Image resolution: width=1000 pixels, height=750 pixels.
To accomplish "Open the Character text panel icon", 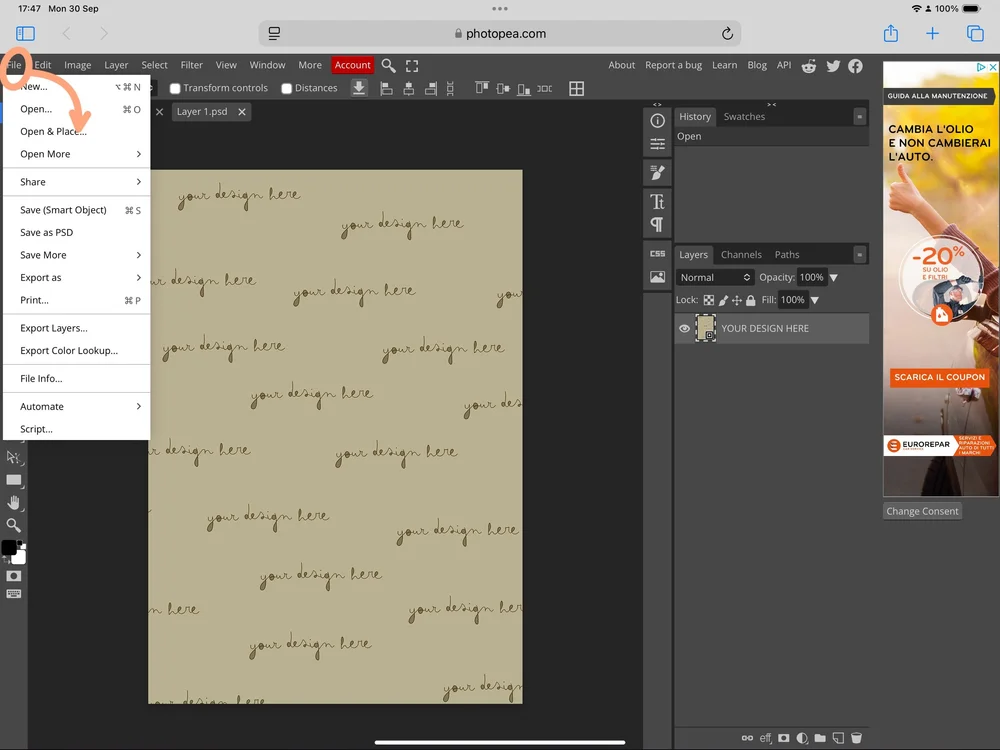I will [657, 202].
